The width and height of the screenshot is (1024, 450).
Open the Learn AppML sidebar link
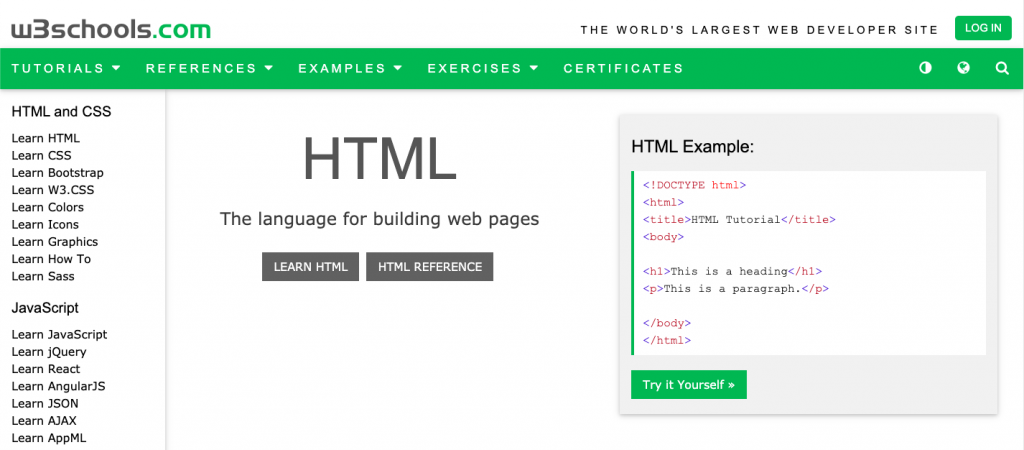[49, 438]
